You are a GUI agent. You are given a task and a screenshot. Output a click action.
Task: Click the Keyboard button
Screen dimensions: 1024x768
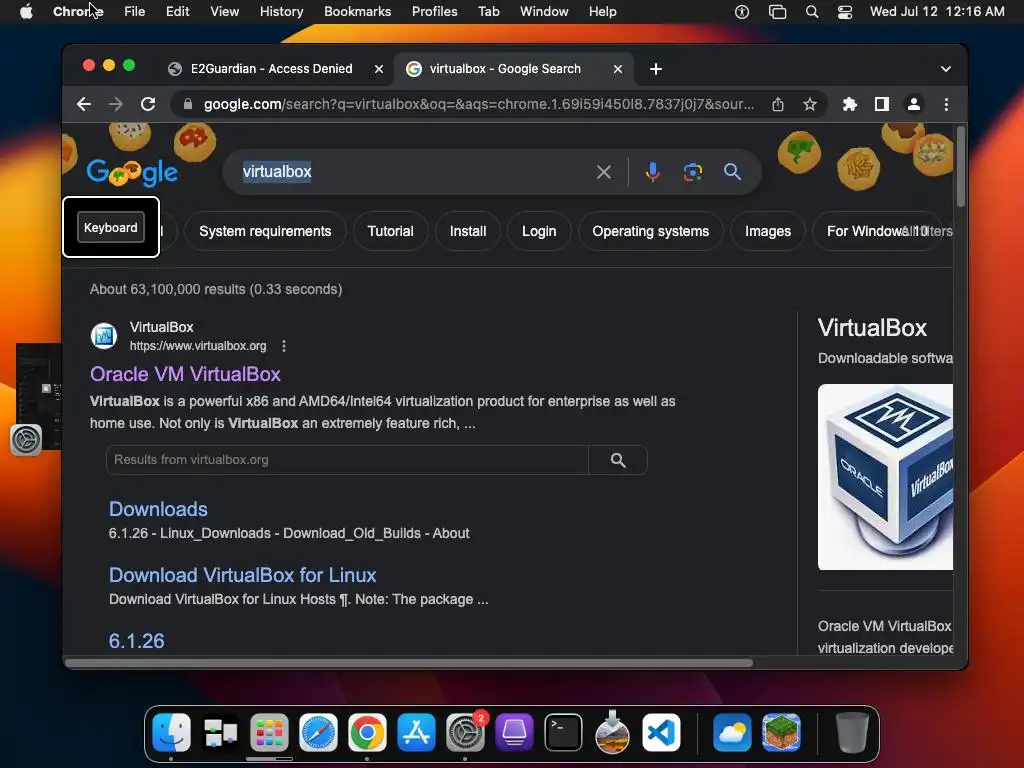110,227
